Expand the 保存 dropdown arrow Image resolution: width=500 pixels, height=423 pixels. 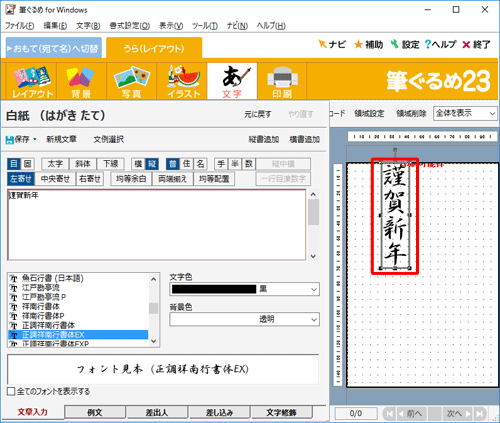34,139
